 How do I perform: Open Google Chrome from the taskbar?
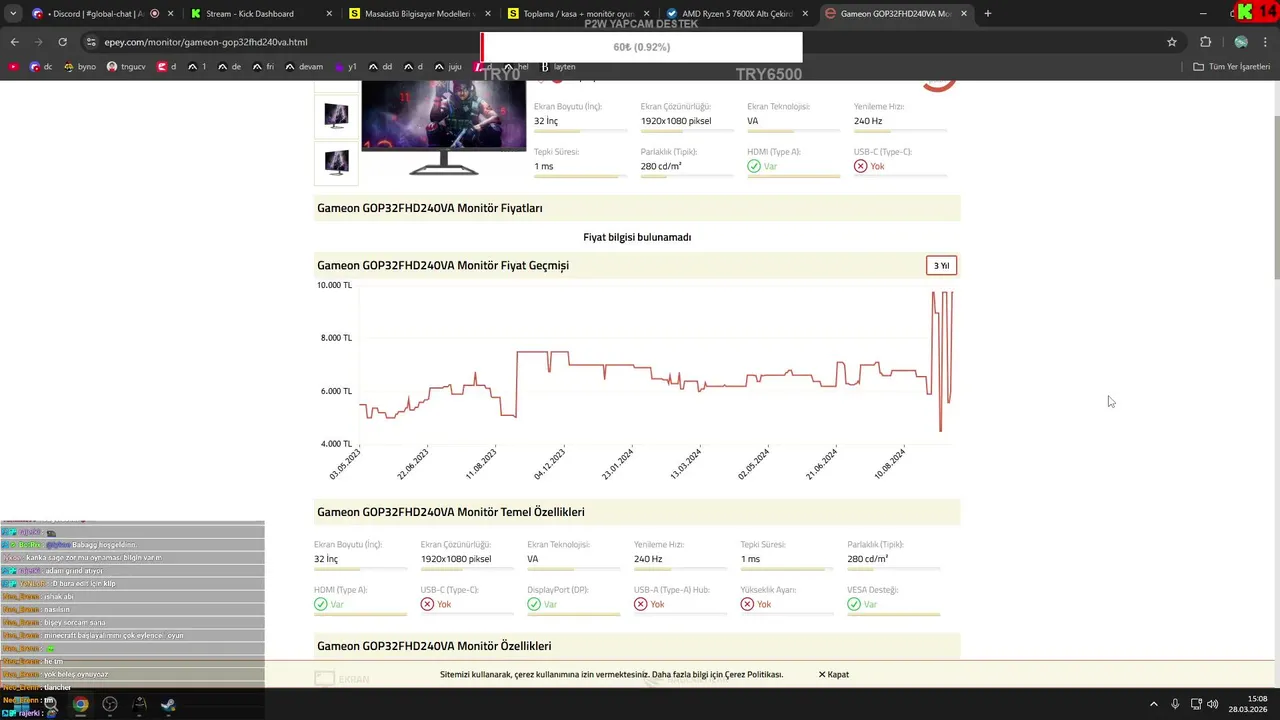[80, 704]
